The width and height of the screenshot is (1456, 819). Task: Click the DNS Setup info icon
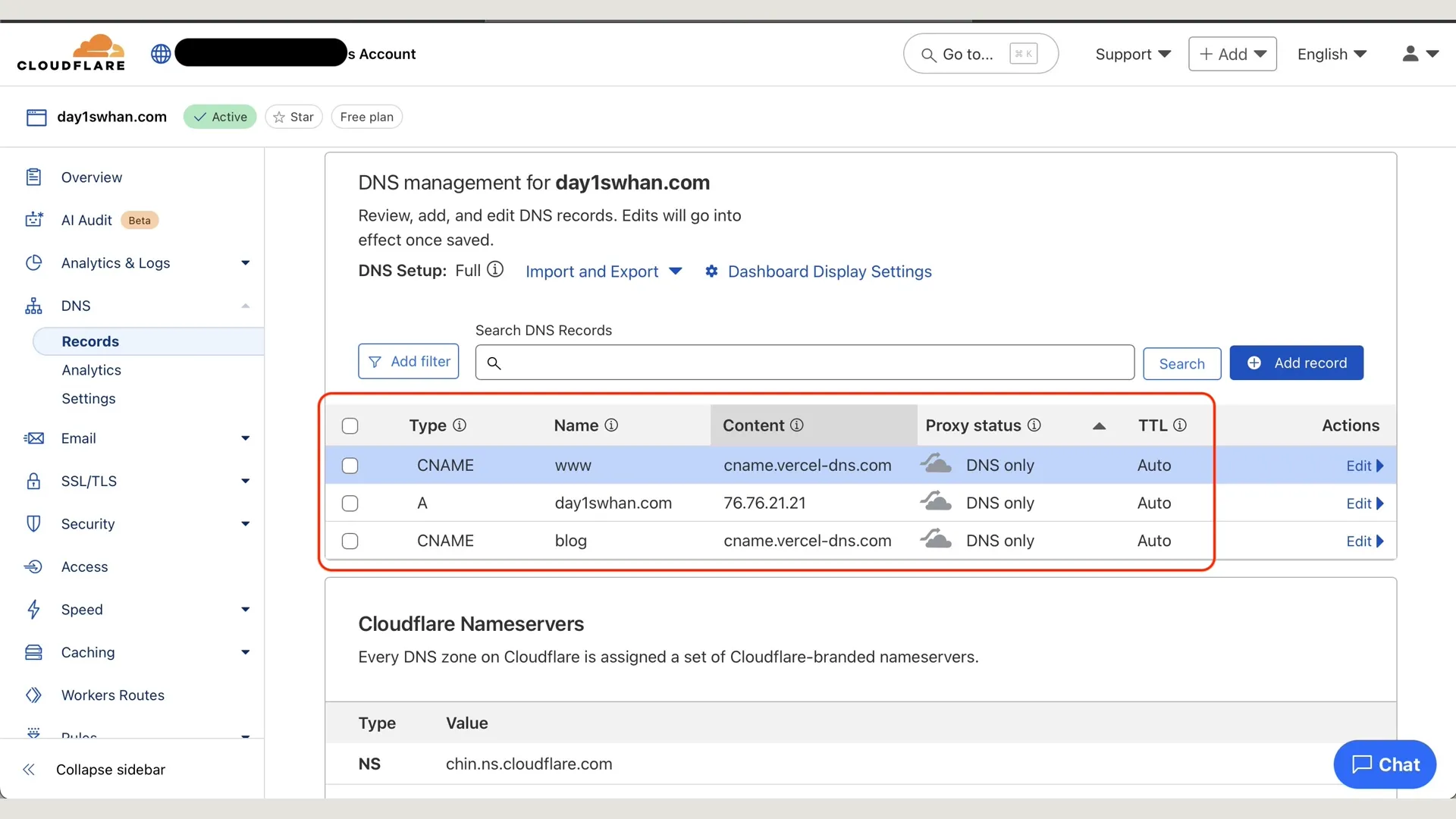coord(495,269)
